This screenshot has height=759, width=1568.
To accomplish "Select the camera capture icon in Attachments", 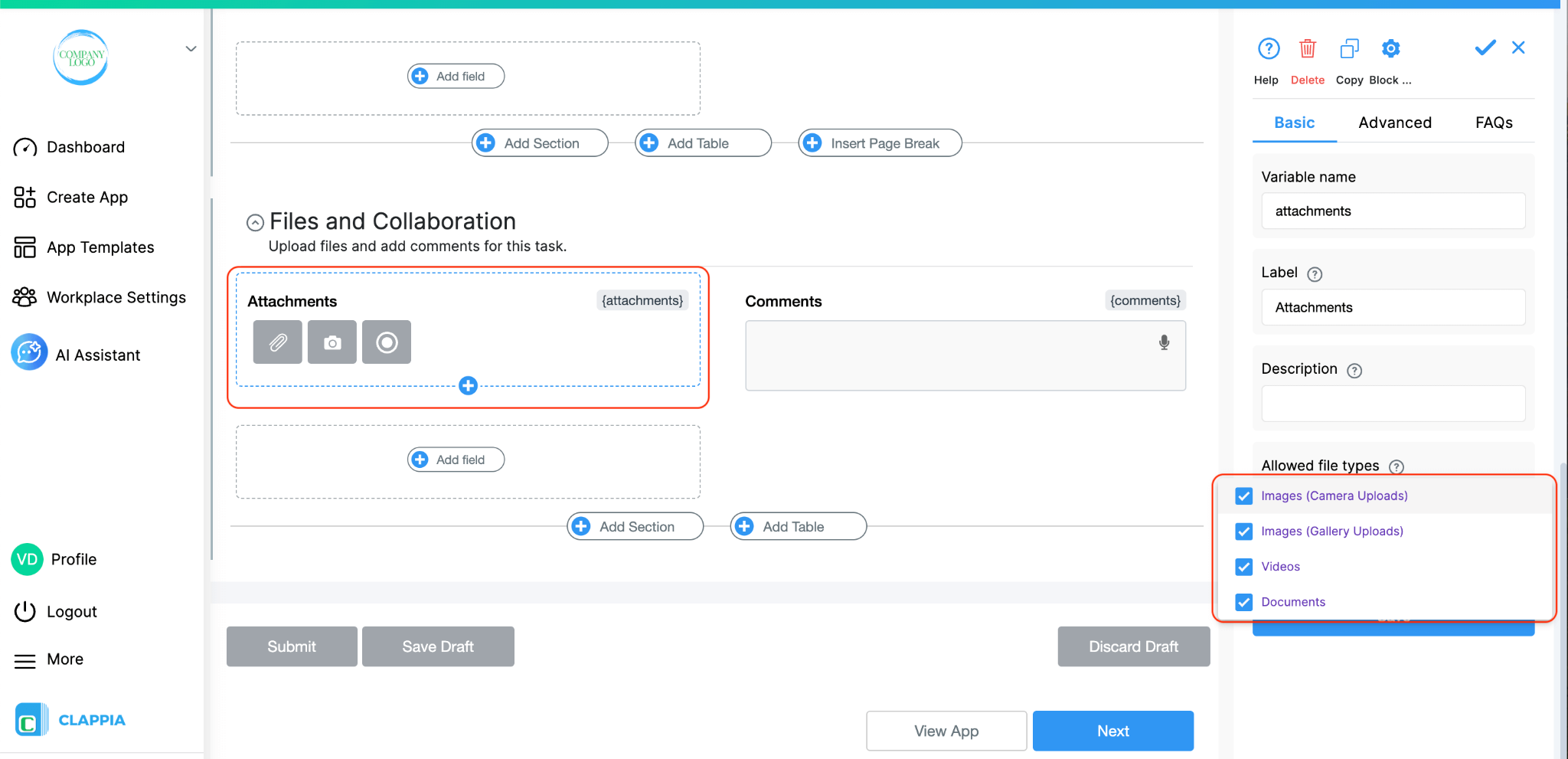I will [332, 342].
